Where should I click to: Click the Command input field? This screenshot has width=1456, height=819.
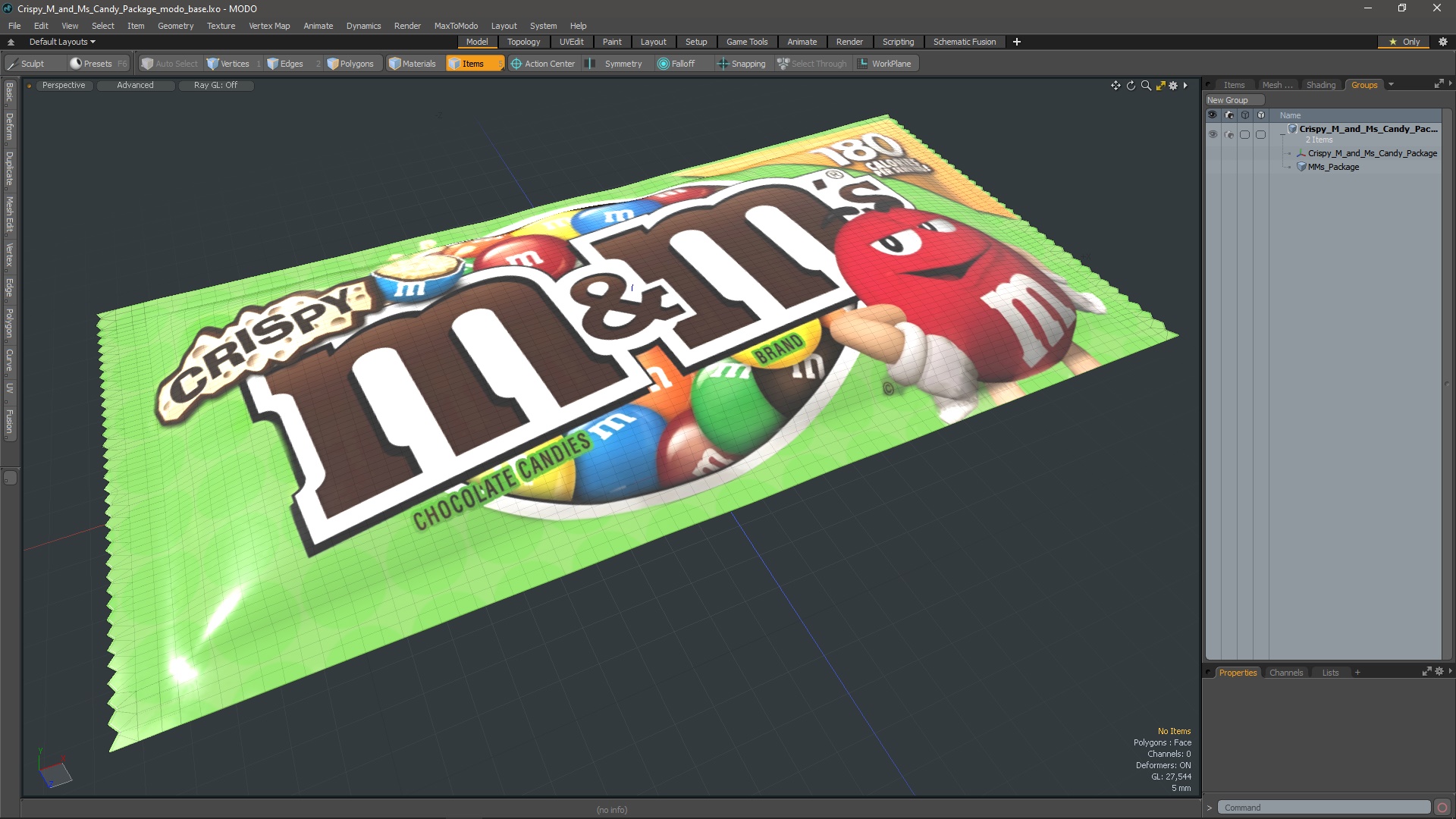[x=1323, y=808]
